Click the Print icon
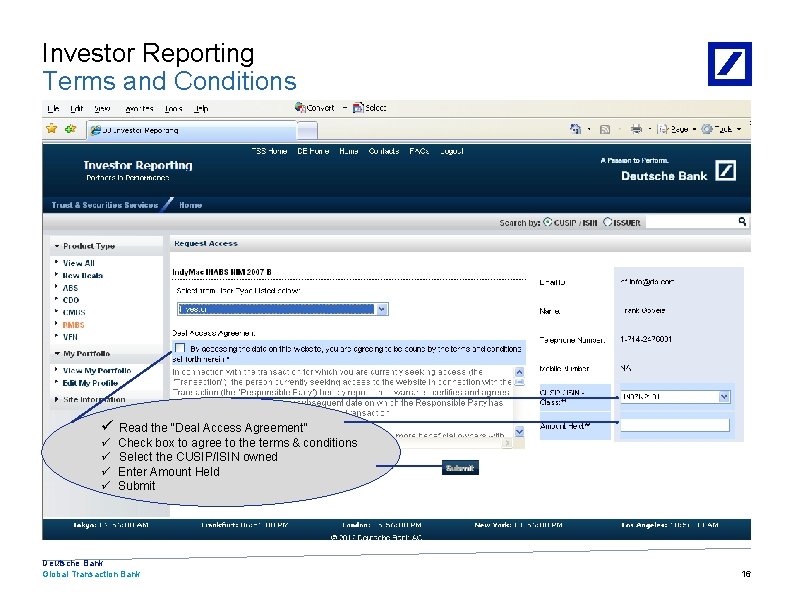The height and width of the screenshot is (597, 794). click(636, 129)
